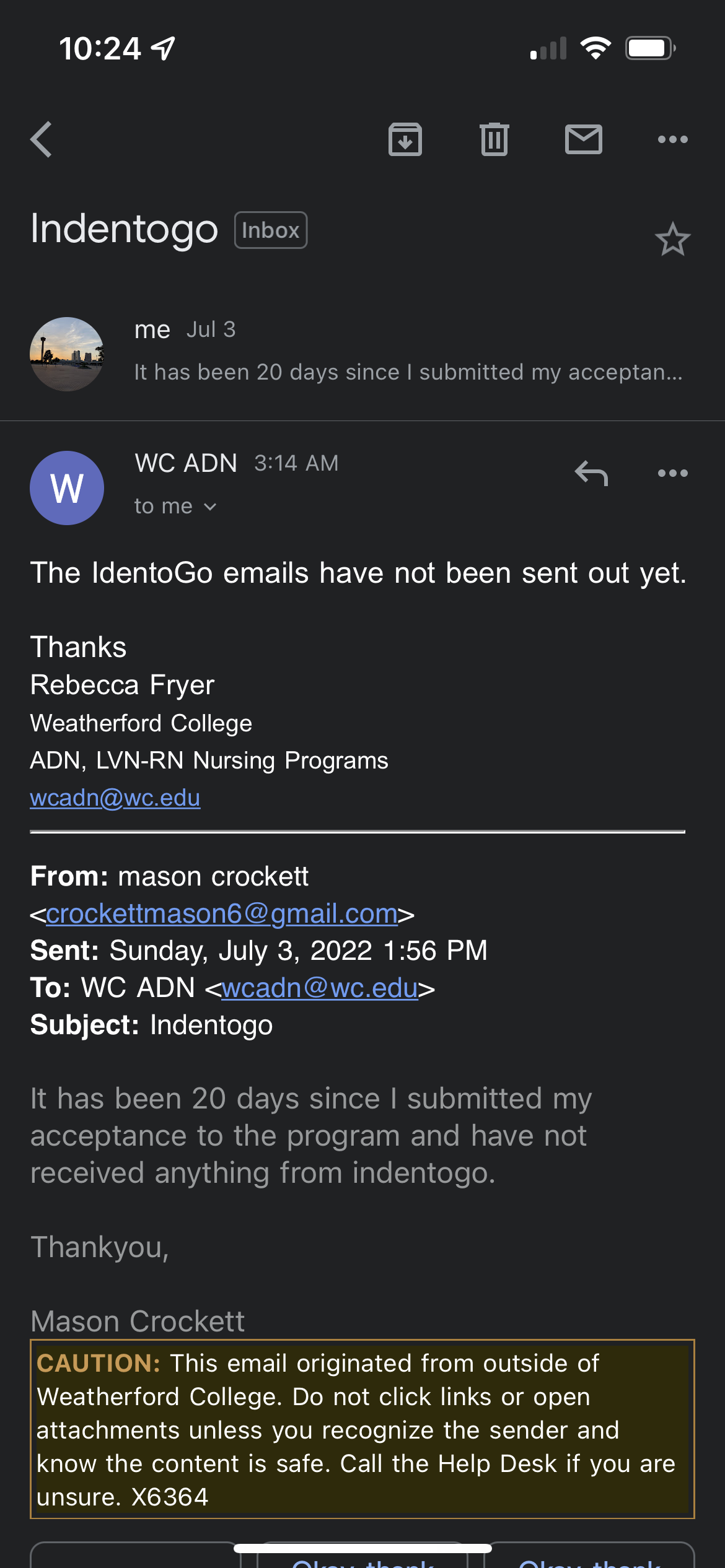The image size is (725, 1568).
Task: Reply to WC ADN with arrow icon
Action: pos(591,473)
